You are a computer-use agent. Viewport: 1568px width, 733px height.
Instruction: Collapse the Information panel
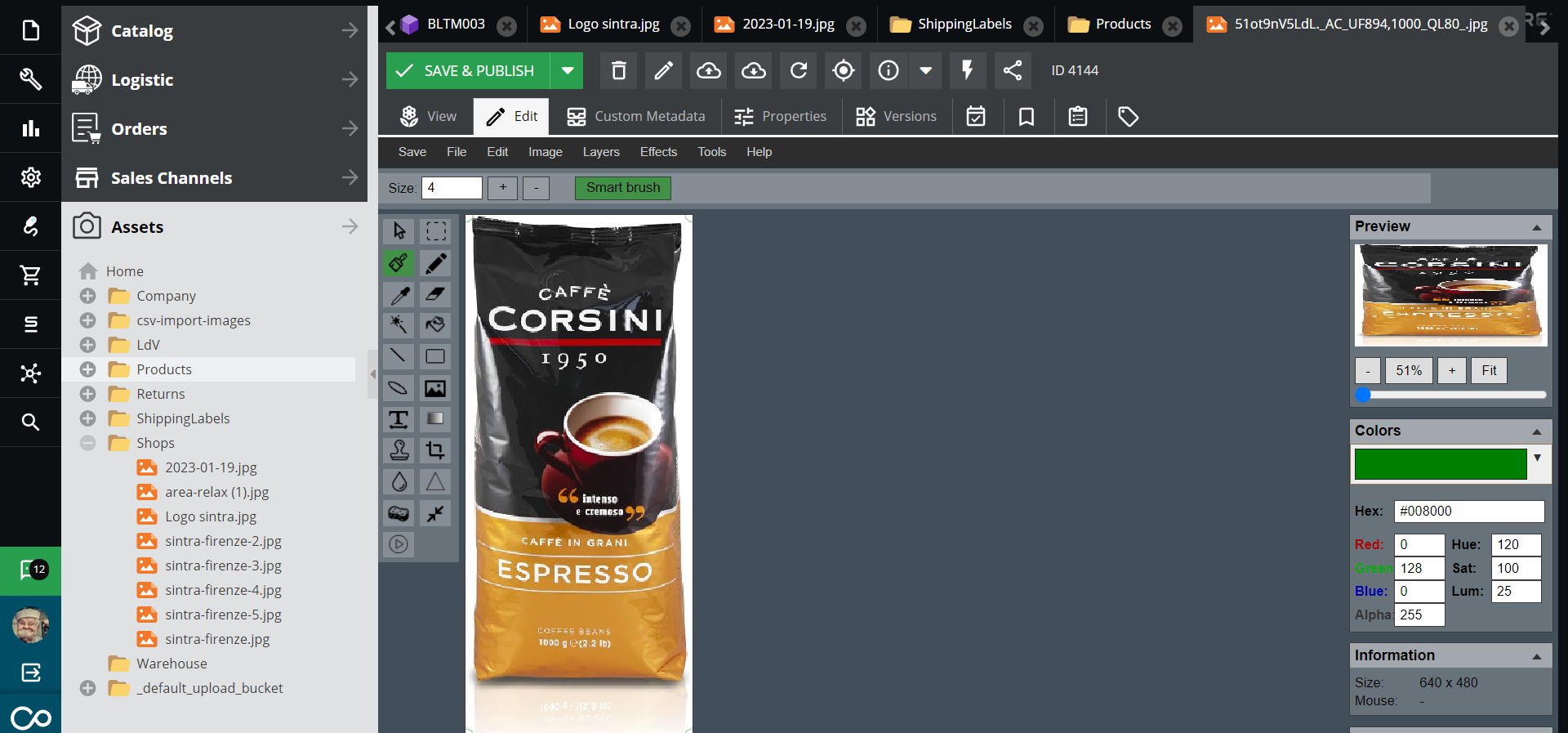(1537, 656)
